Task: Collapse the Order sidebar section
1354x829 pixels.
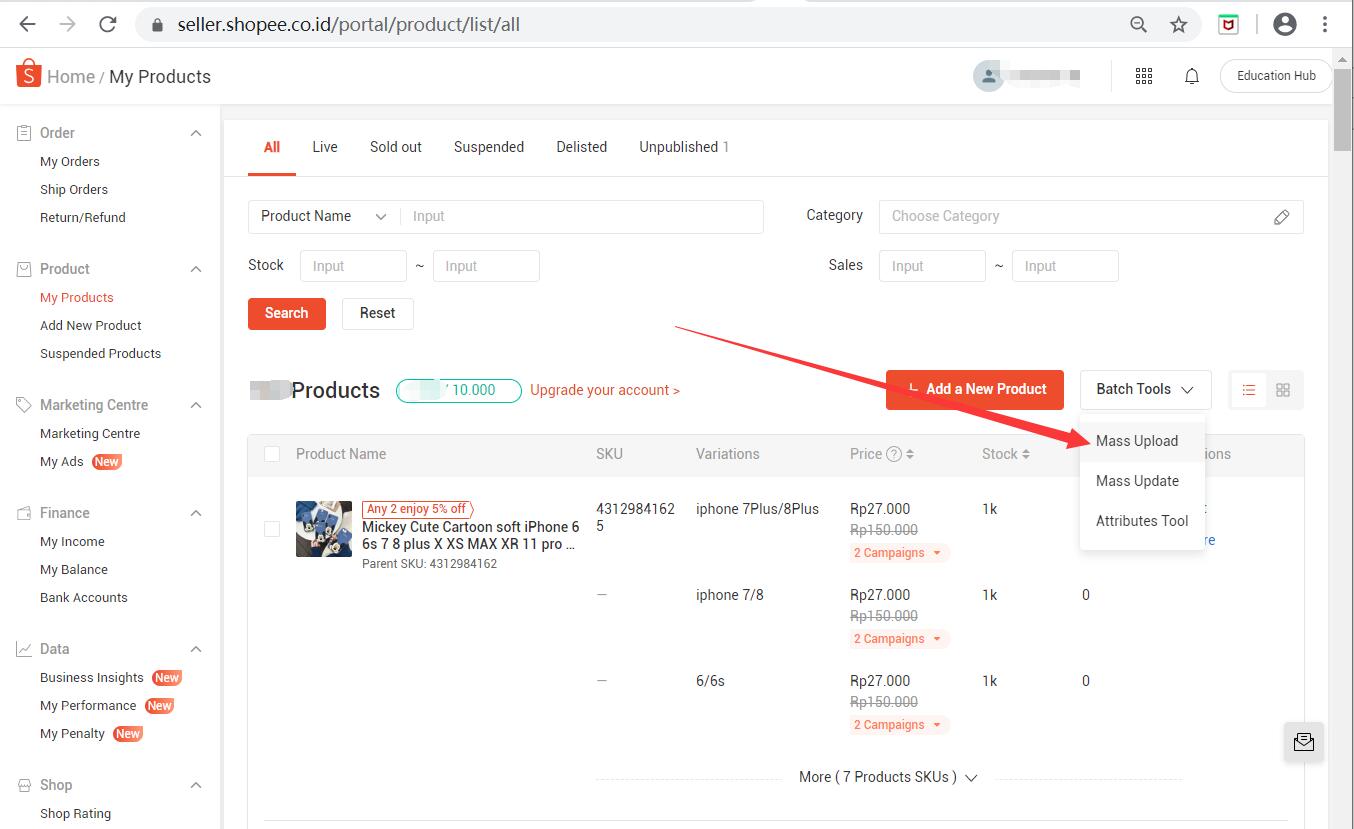Action: click(x=196, y=133)
